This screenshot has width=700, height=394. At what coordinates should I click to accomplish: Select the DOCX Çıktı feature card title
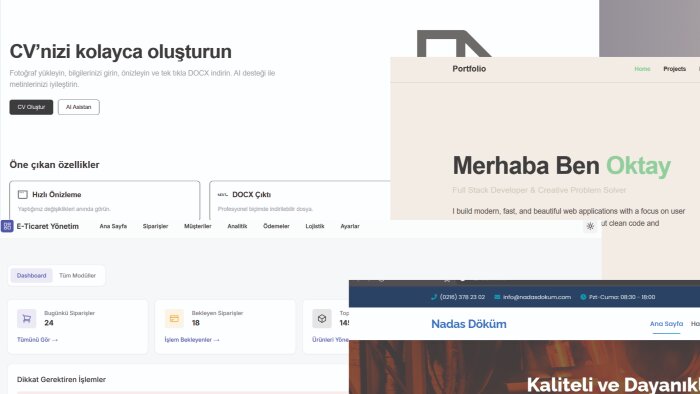click(251, 195)
